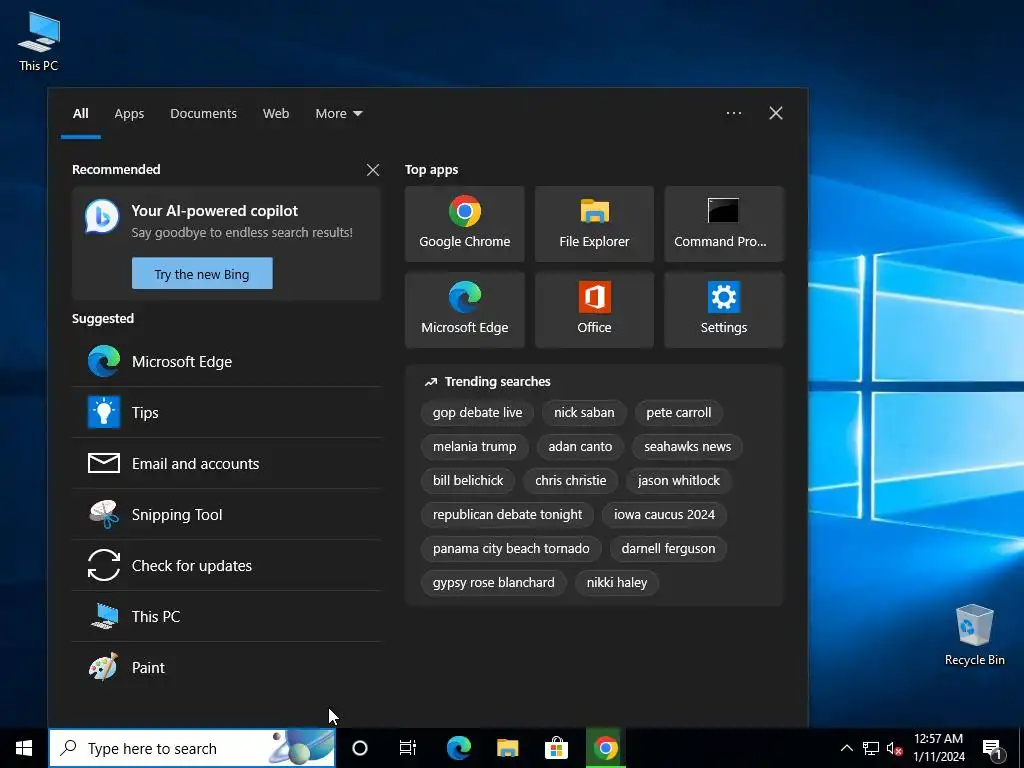Search trending 'gop debate live'
The image size is (1024, 768).
coord(477,413)
